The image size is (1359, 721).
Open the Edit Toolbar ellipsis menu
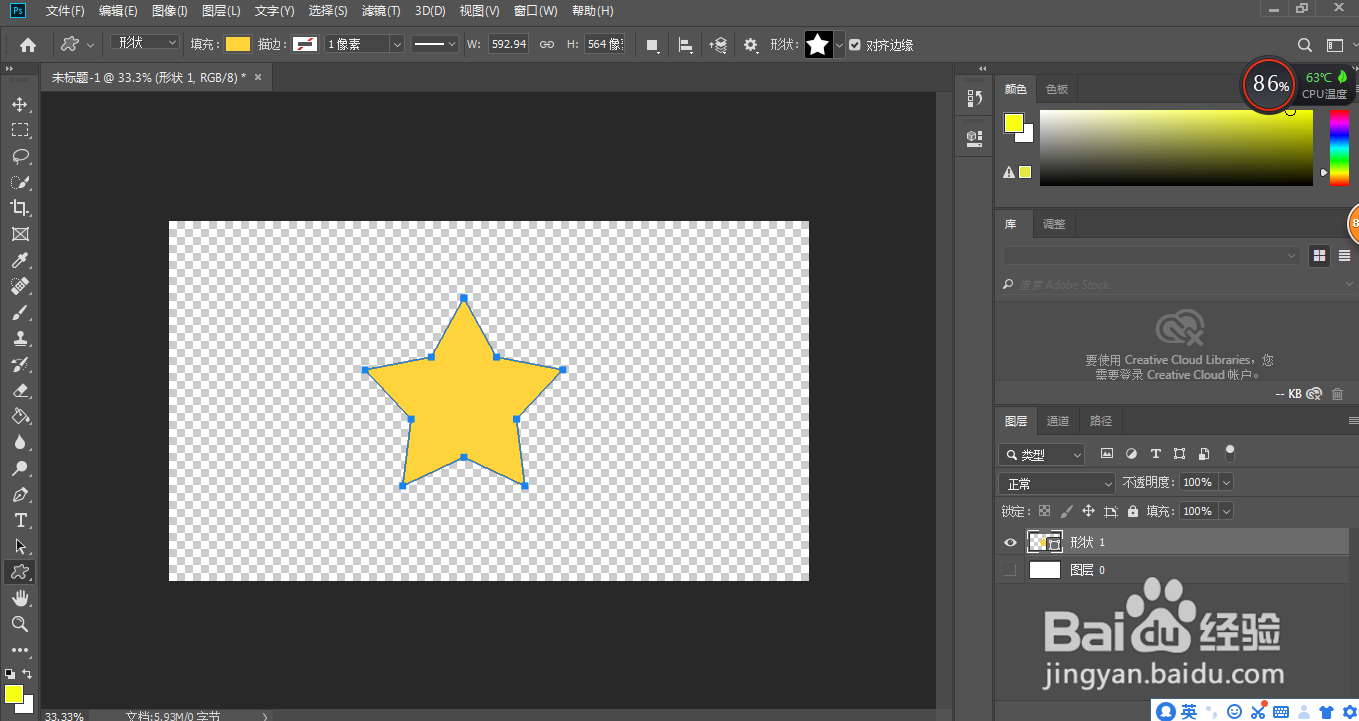pyautogui.click(x=20, y=649)
